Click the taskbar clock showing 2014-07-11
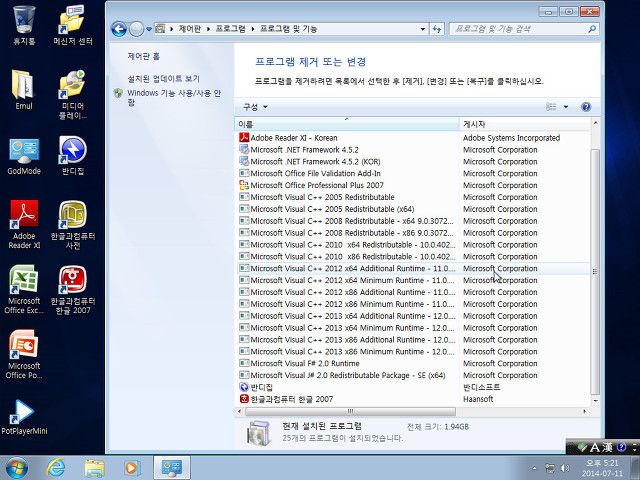The height and width of the screenshot is (480, 640). (602, 469)
